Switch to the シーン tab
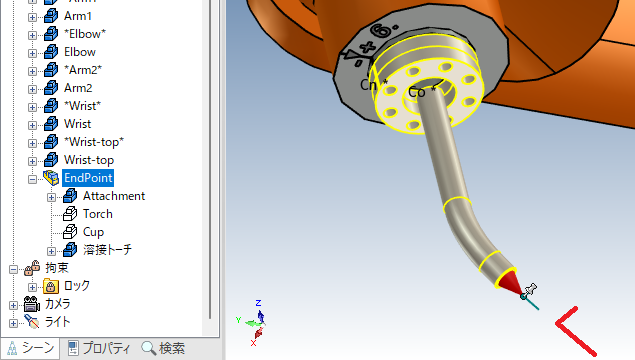This screenshot has width=635, height=360. click(31, 348)
